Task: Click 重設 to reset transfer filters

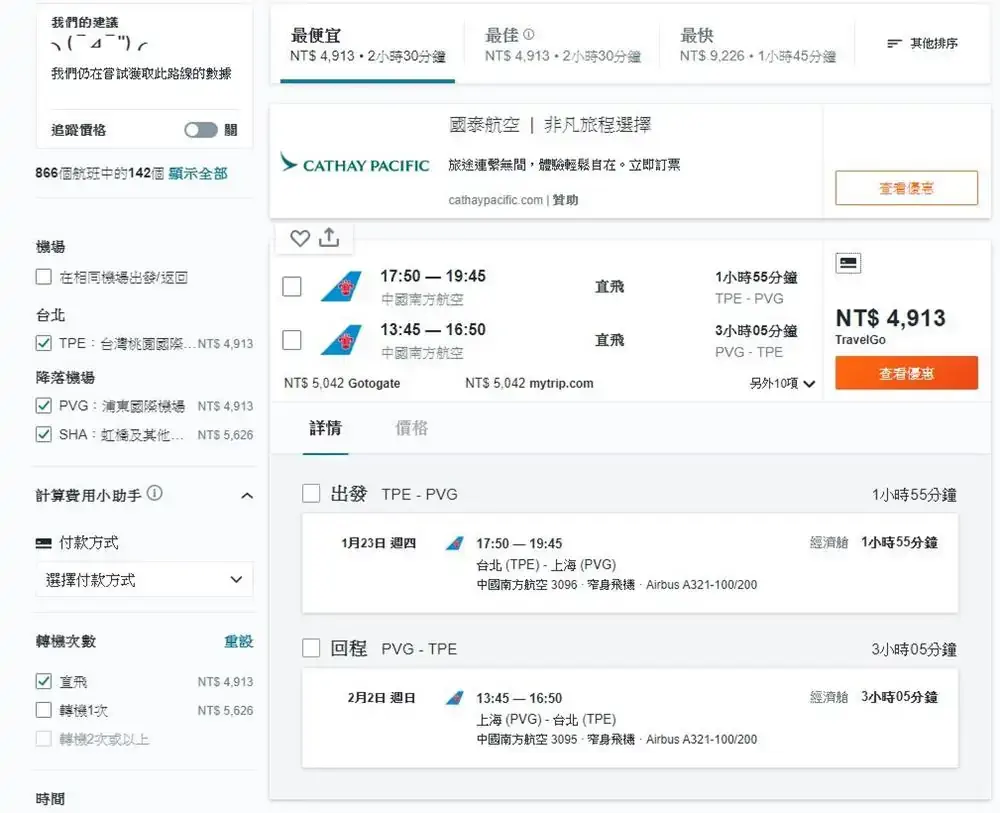Action: pos(239,641)
